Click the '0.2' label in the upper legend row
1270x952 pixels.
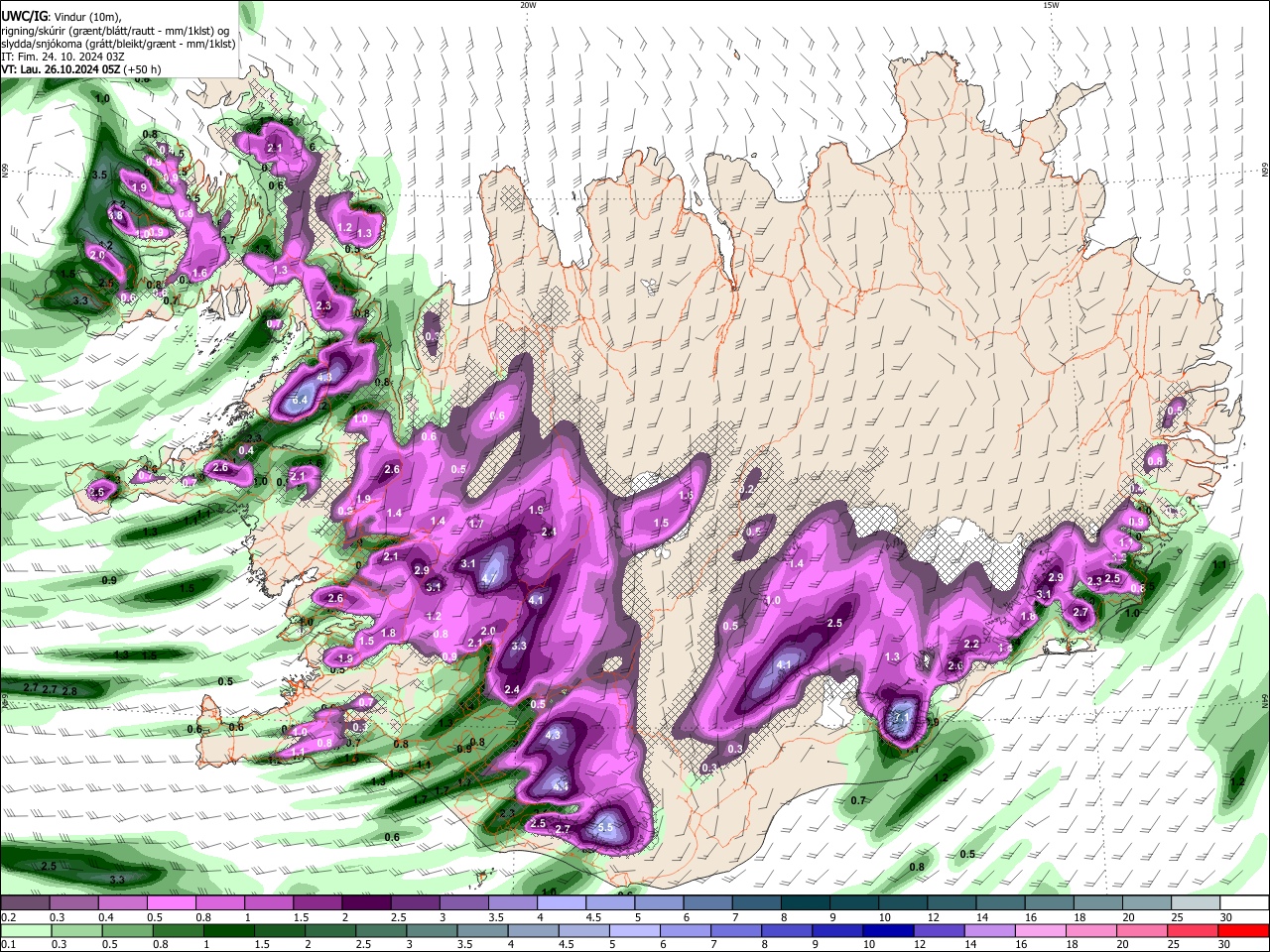8,917
